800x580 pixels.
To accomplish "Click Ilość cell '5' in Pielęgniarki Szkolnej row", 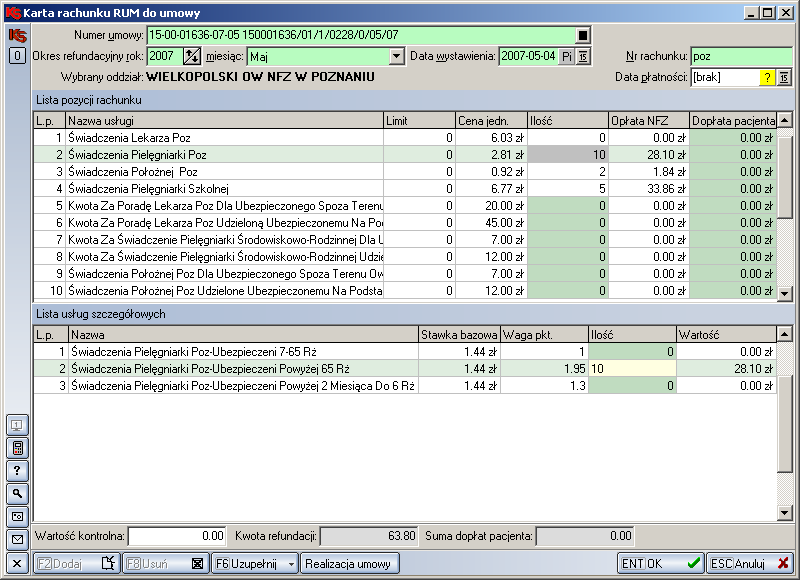I will 567,189.
